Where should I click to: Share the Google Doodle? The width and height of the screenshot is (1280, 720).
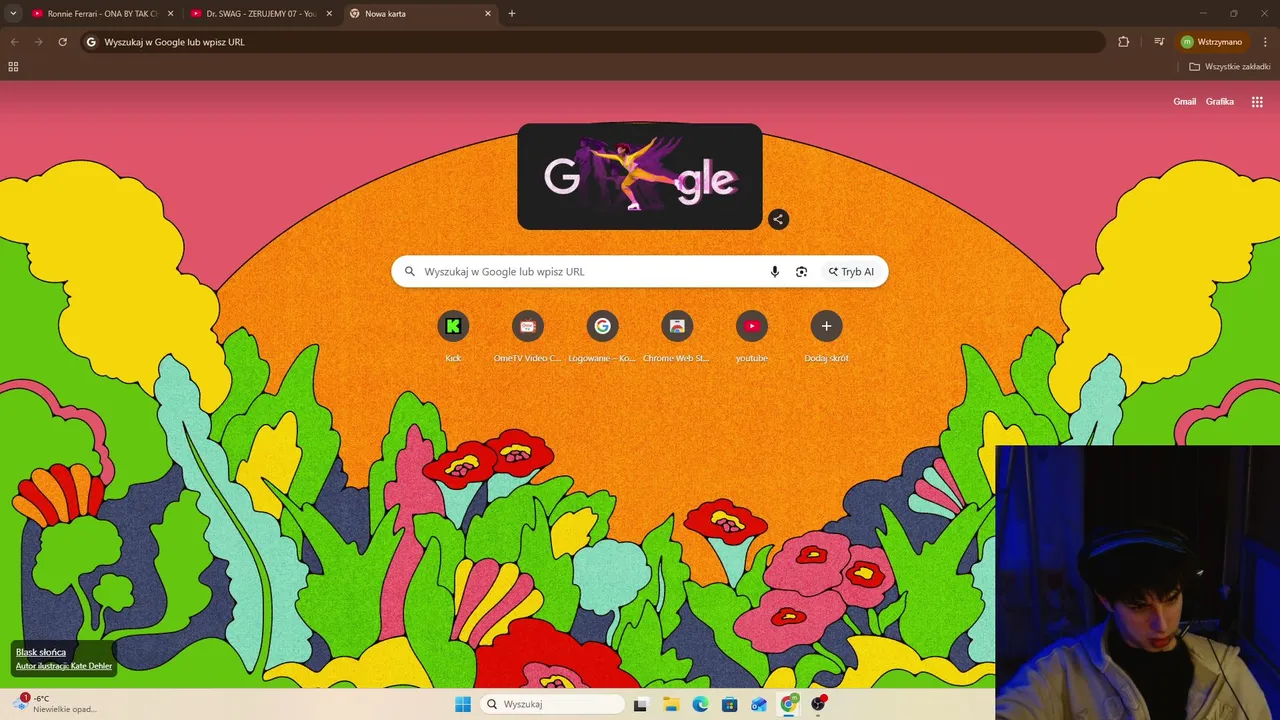pyautogui.click(x=778, y=219)
